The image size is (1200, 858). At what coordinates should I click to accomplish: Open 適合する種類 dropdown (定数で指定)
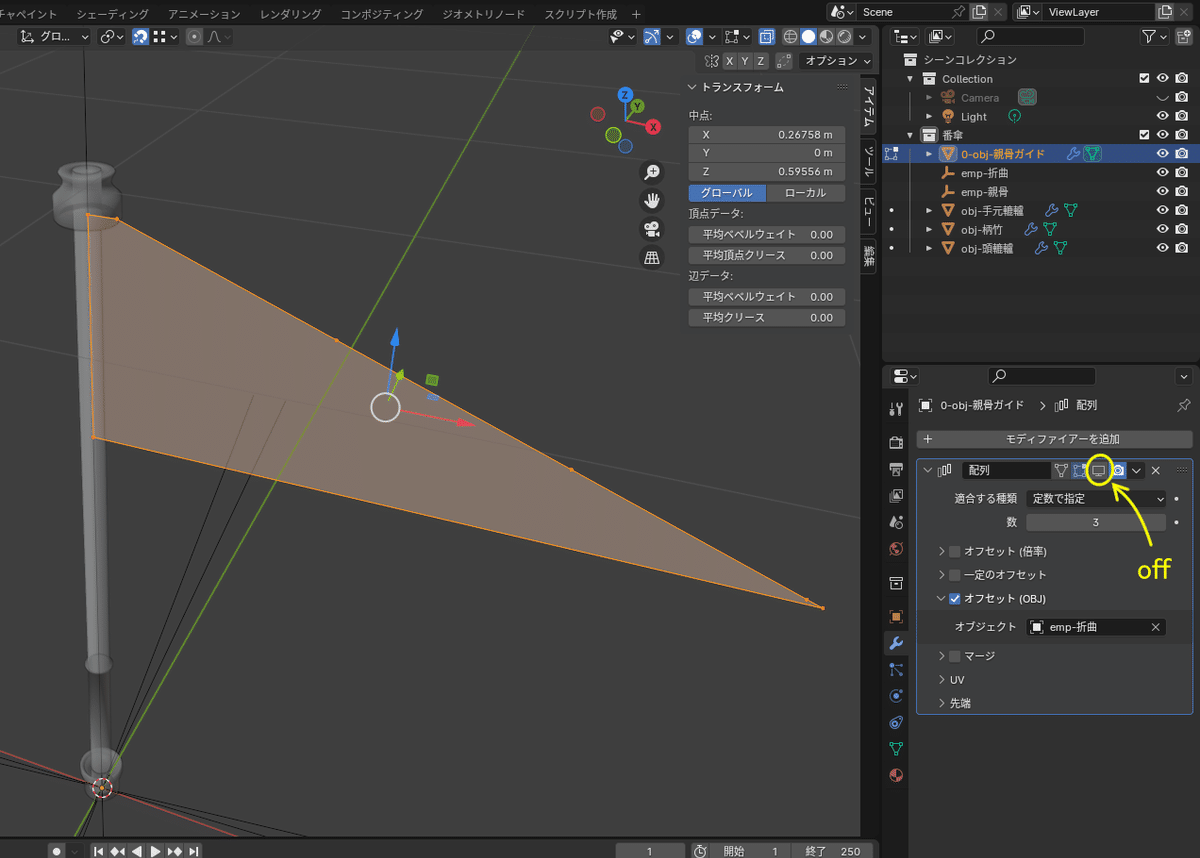[x=1096, y=498]
